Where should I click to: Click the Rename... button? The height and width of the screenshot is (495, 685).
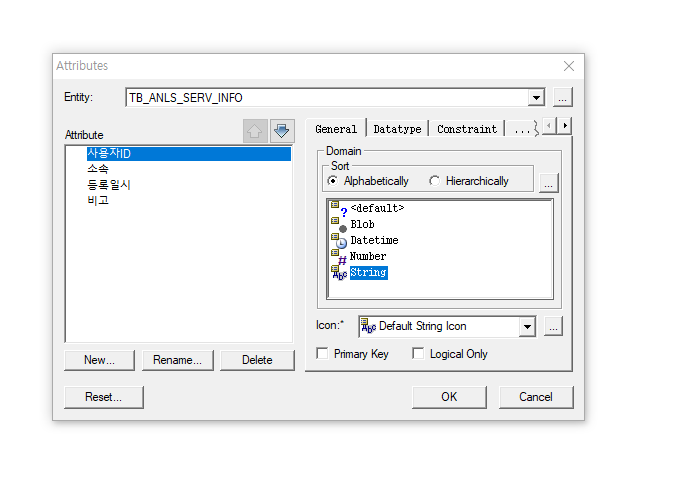[177, 360]
